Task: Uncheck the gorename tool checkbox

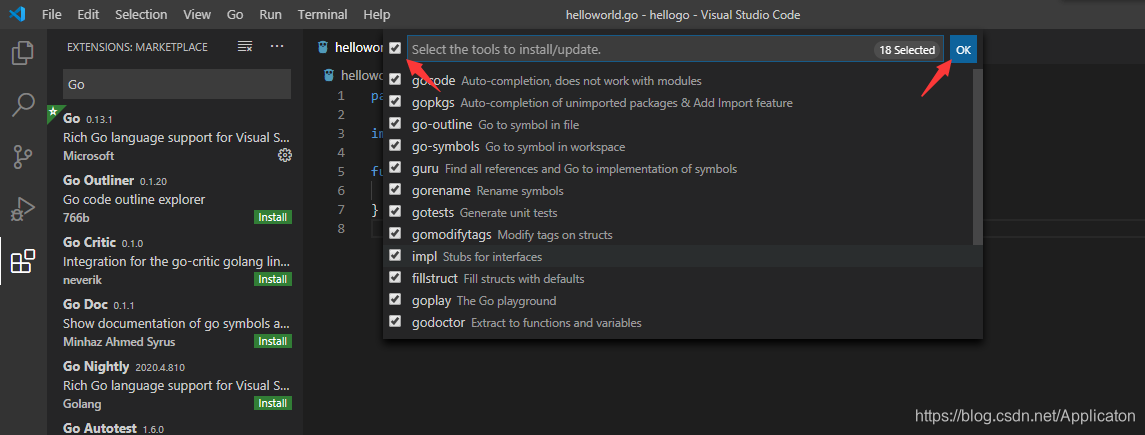Action: pyautogui.click(x=395, y=190)
